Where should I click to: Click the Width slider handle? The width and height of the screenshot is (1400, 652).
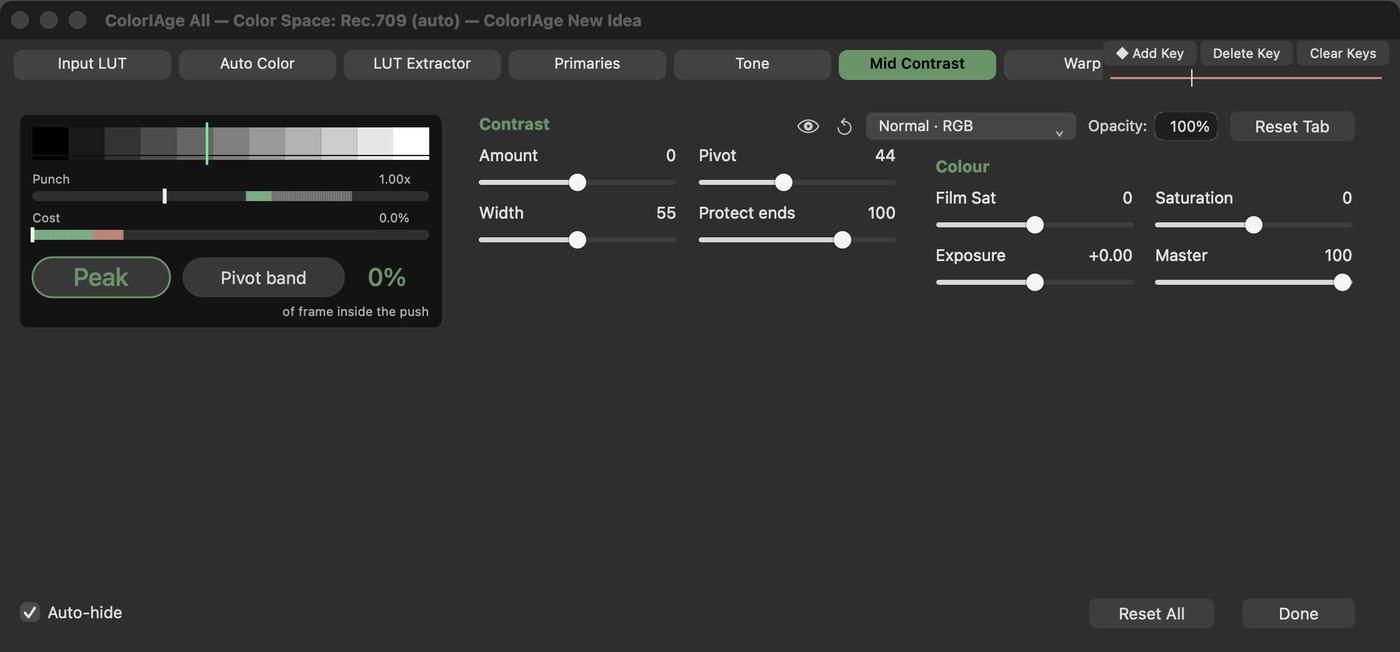(577, 240)
